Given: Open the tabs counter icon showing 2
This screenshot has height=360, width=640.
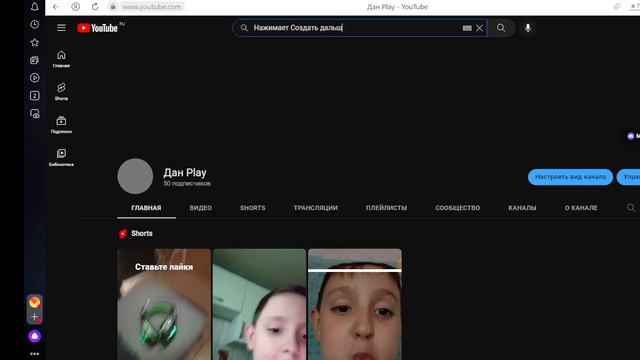Looking at the screenshot, I should 35,96.
